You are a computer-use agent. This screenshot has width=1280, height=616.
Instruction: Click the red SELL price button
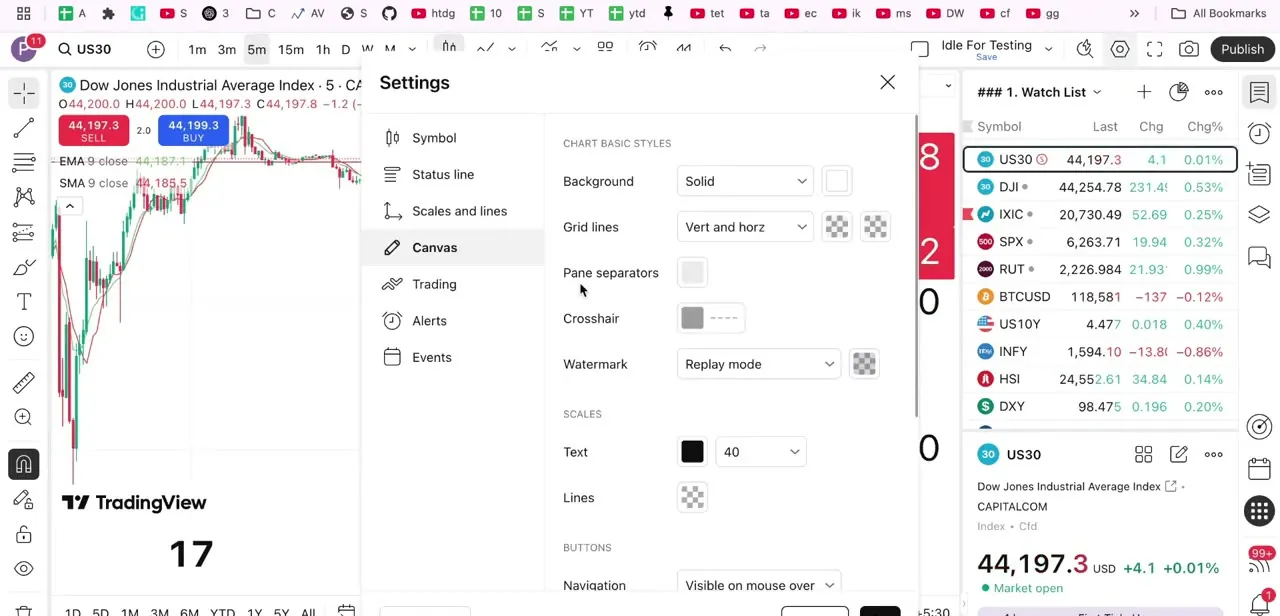[93, 130]
